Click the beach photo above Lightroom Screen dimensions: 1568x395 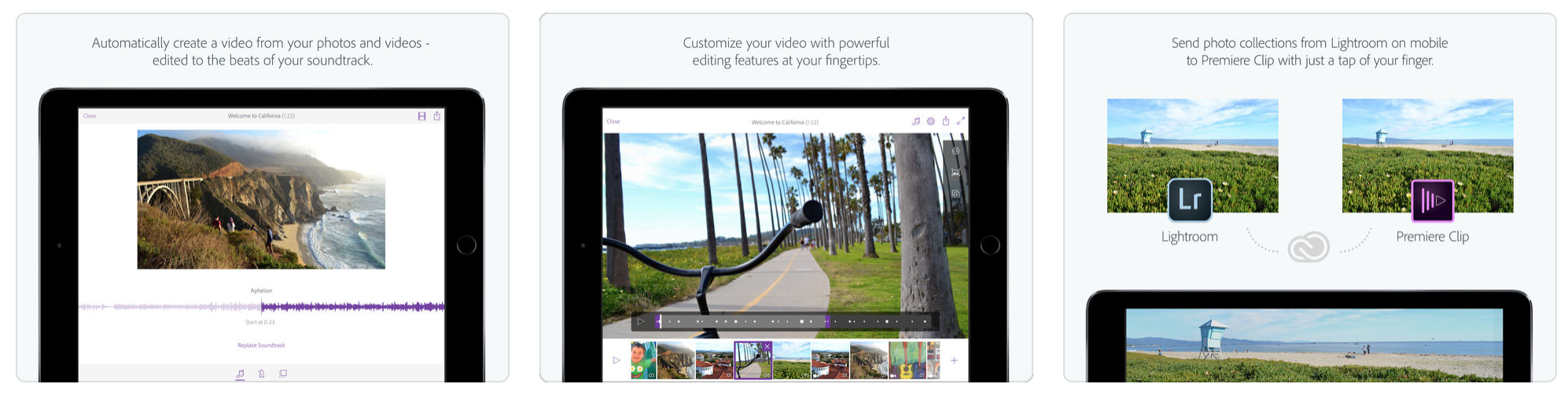1192,155
